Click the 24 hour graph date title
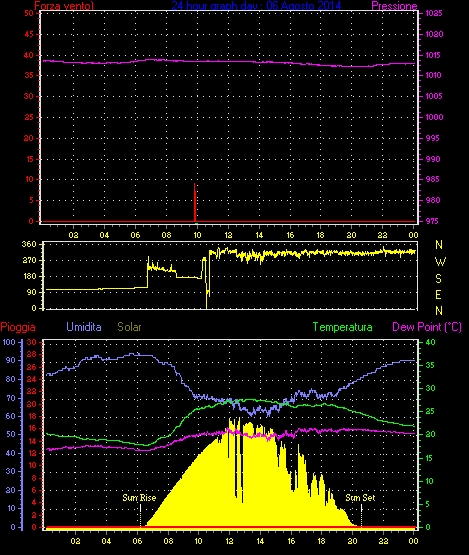469x555 pixels. click(x=256, y=5)
